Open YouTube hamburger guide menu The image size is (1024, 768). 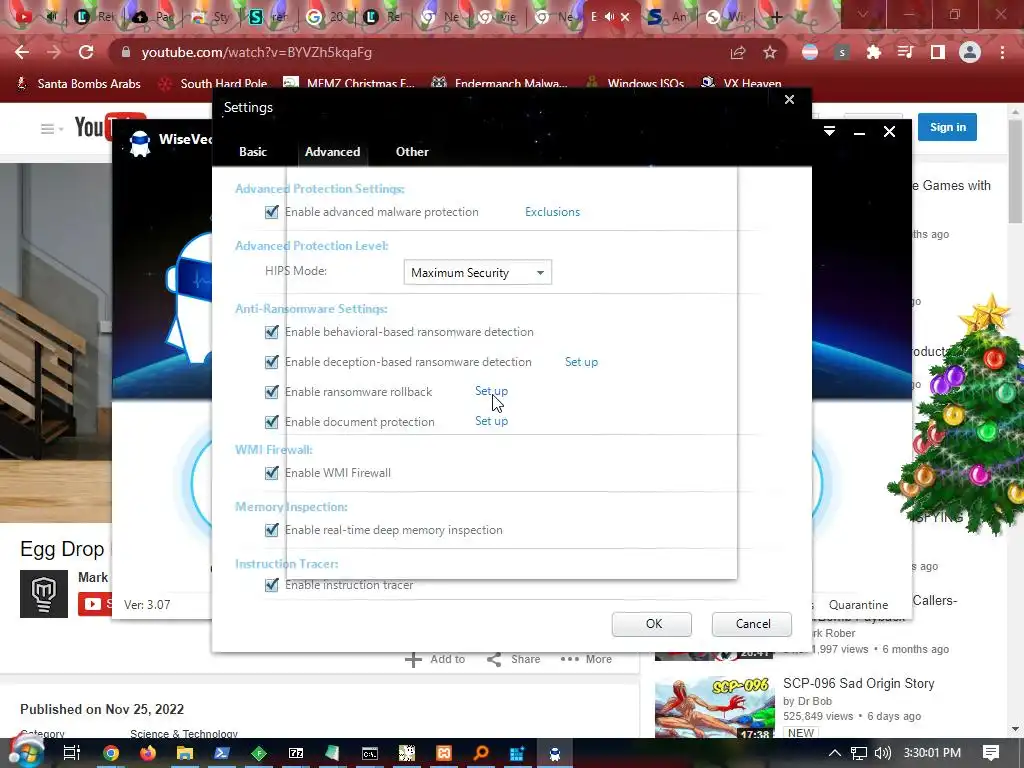click(47, 129)
